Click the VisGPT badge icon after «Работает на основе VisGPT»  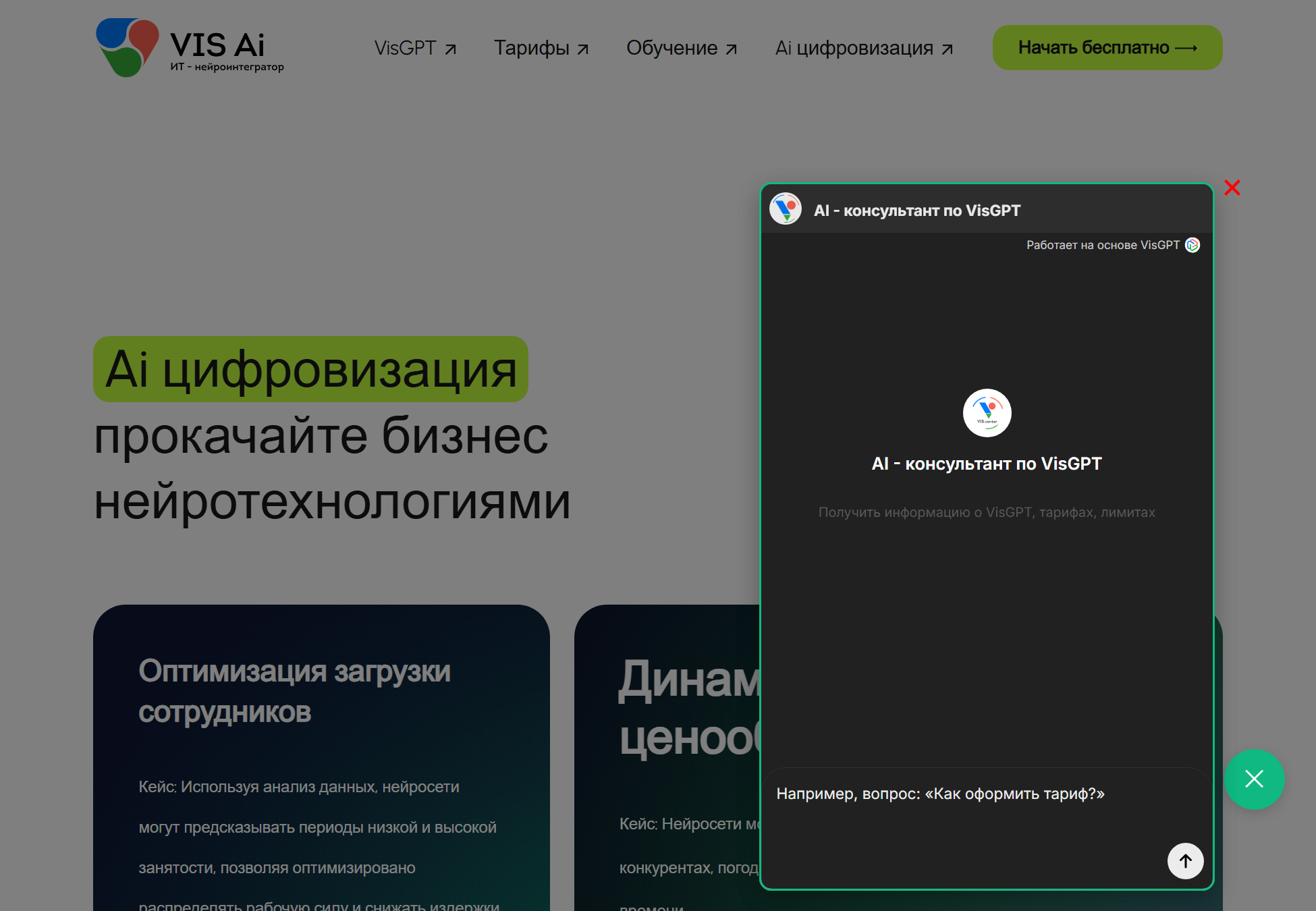1192,245
